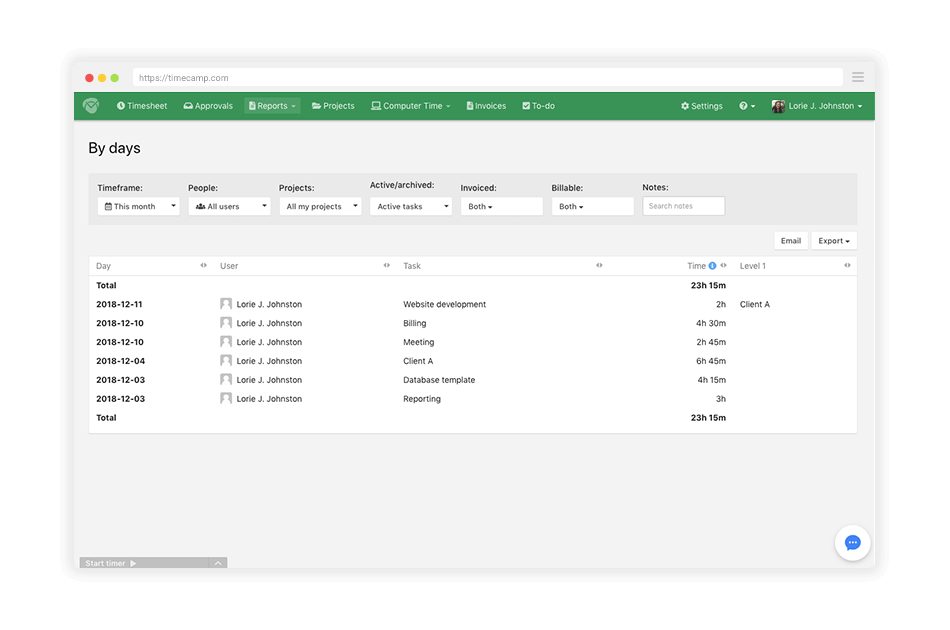Click resize arrows icon in User column

[x=387, y=266]
